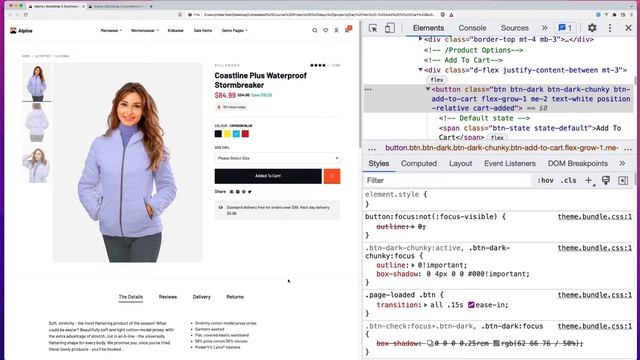The image size is (640, 360).
Task: Click the Styles Filter input field
Action: pos(447,180)
